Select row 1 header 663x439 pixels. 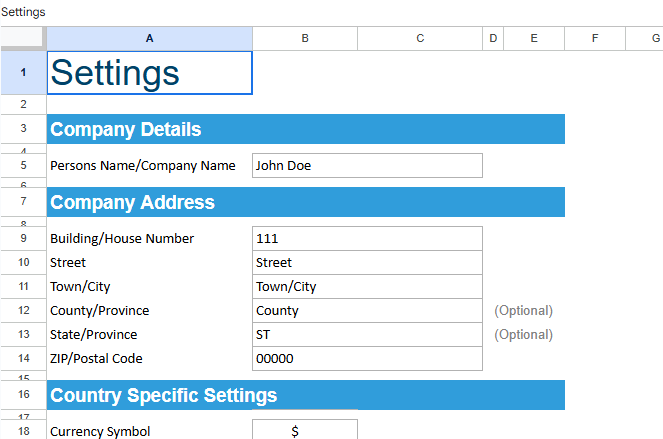(x=22, y=73)
